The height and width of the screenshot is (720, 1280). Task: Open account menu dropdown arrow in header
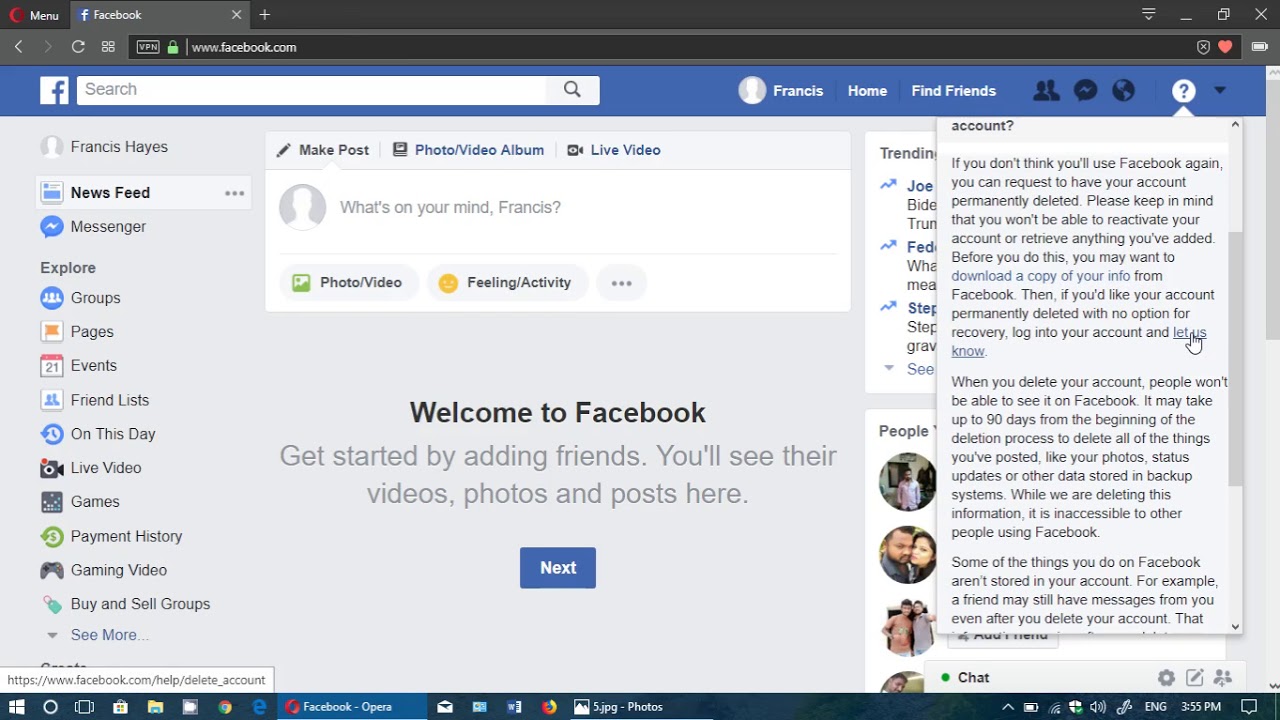click(x=1220, y=91)
